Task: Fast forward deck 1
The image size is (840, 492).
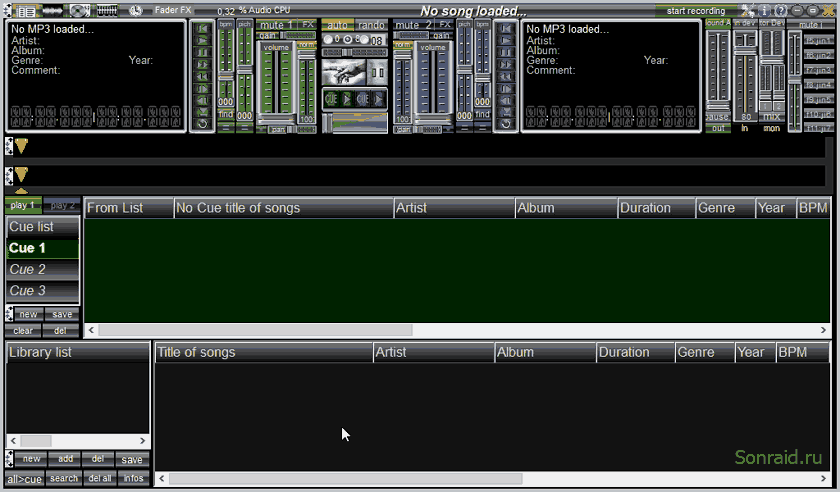Action: coord(202,64)
